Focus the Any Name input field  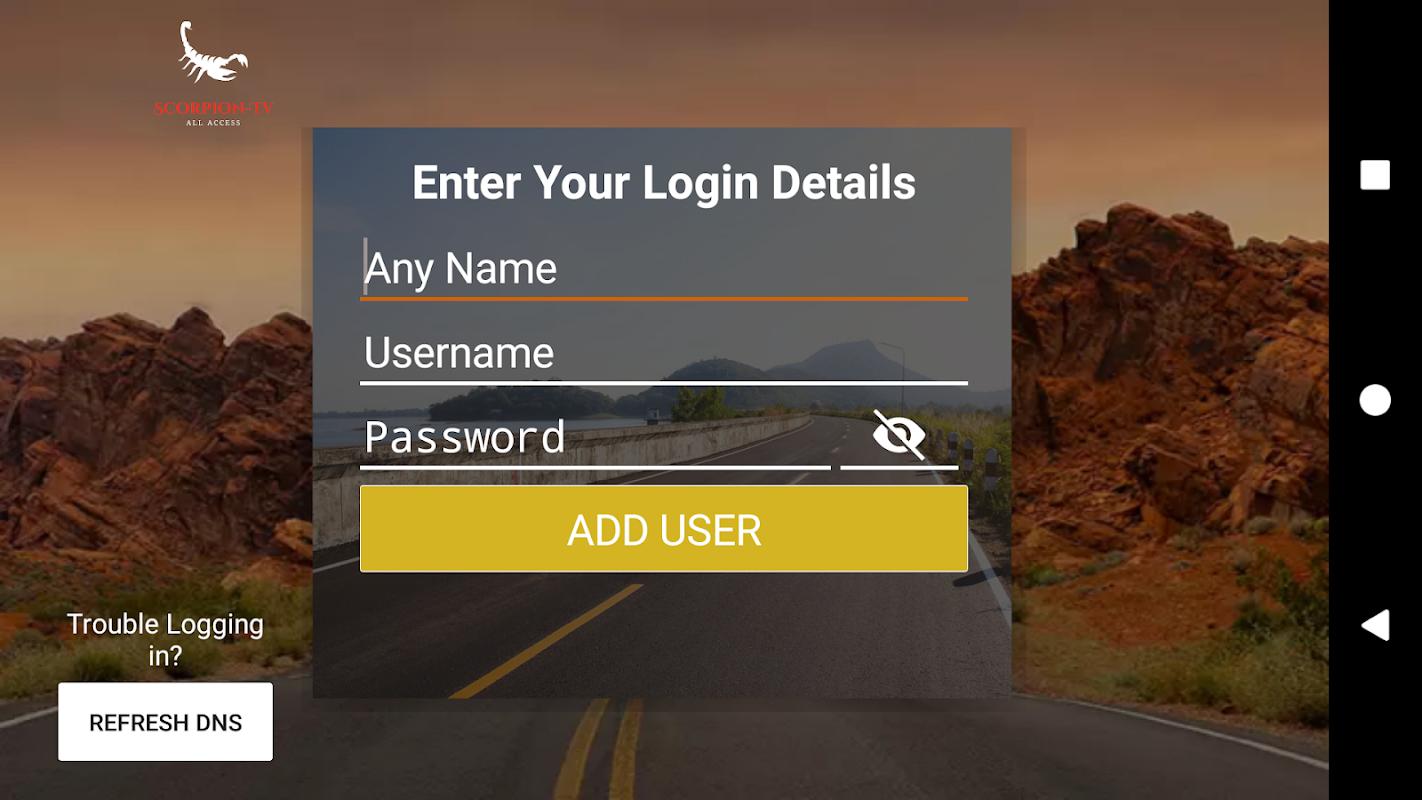tap(664, 268)
